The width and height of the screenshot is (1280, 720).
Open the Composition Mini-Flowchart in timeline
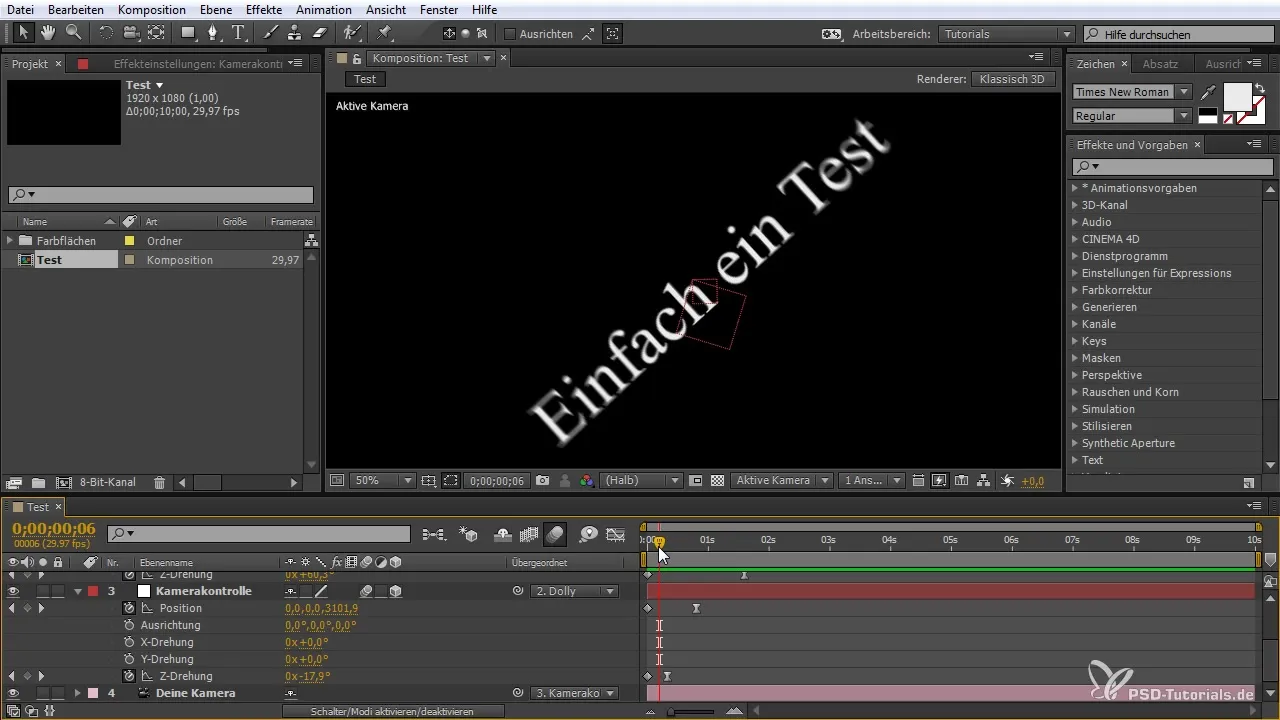coord(434,534)
